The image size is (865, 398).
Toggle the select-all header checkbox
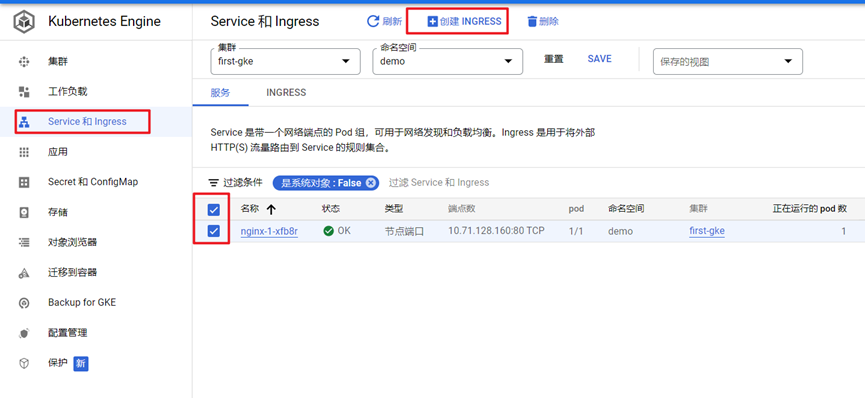pyautogui.click(x=213, y=210)
